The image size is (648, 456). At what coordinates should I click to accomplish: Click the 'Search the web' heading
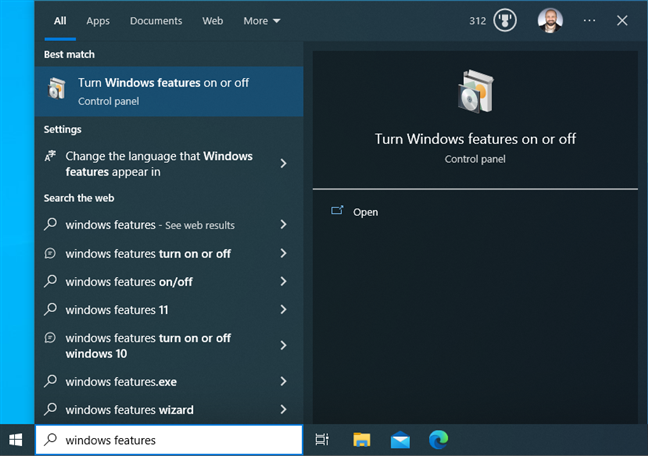coord(79,198)
